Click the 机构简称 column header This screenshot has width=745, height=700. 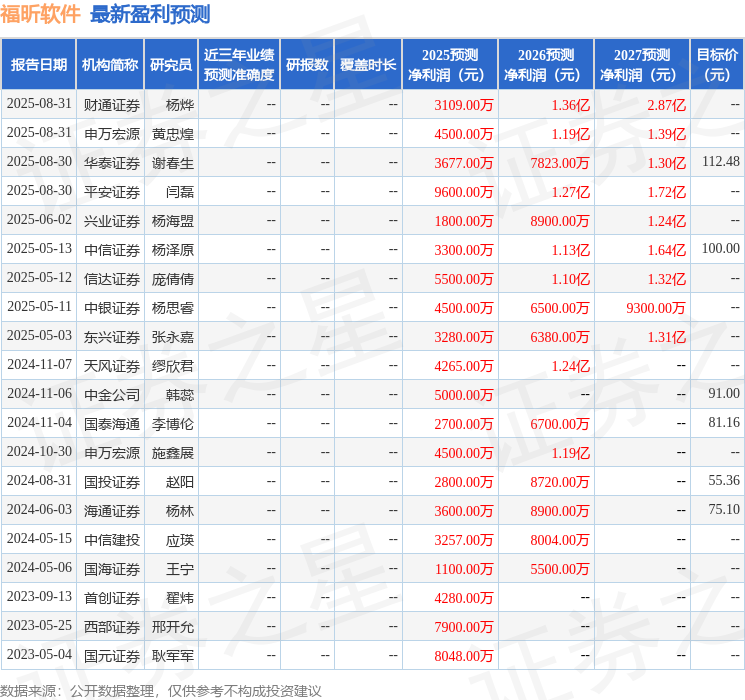click(x=110, y=65)
